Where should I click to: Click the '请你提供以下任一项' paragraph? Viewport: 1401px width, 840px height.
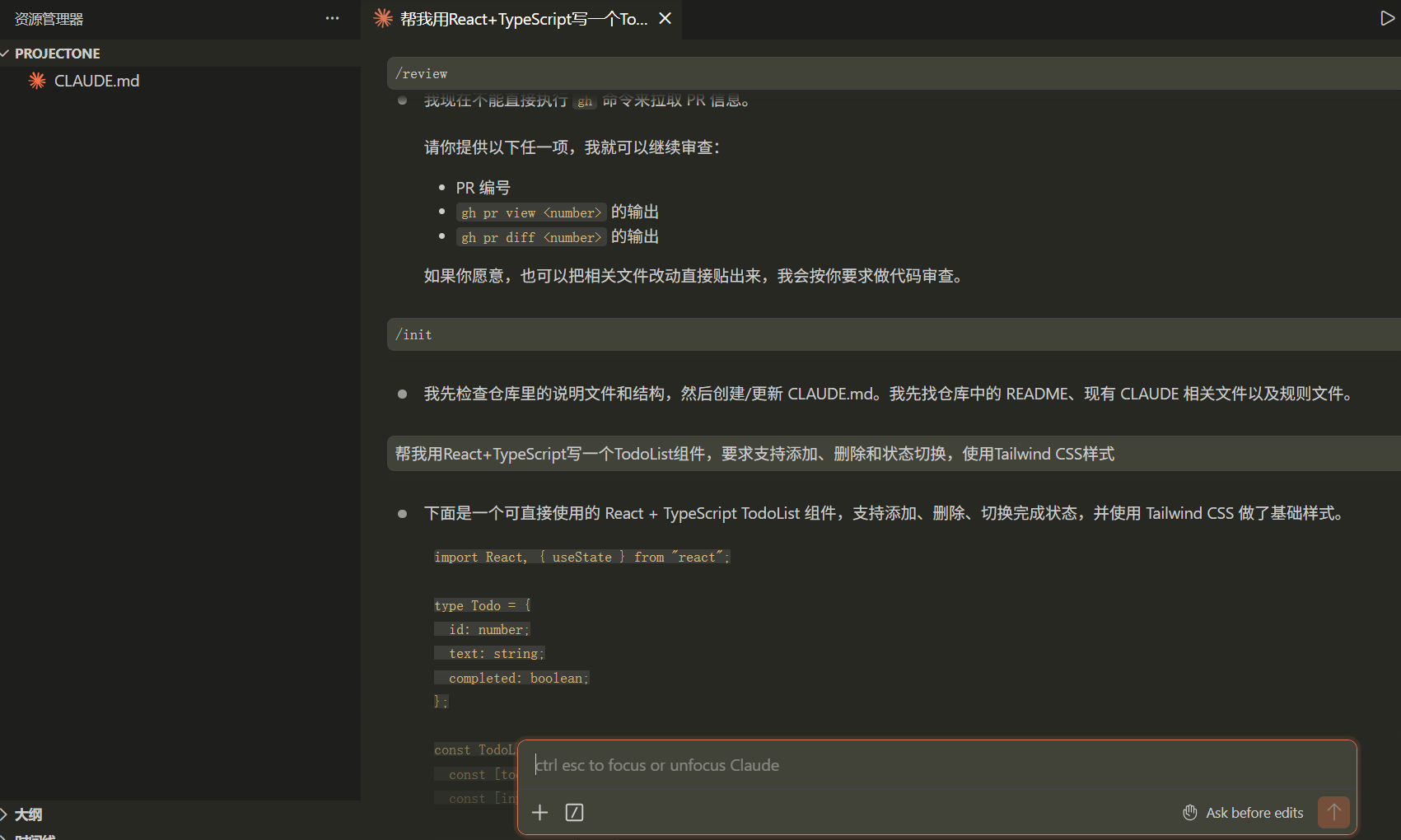pyautogui.click(x=572, y=147)
